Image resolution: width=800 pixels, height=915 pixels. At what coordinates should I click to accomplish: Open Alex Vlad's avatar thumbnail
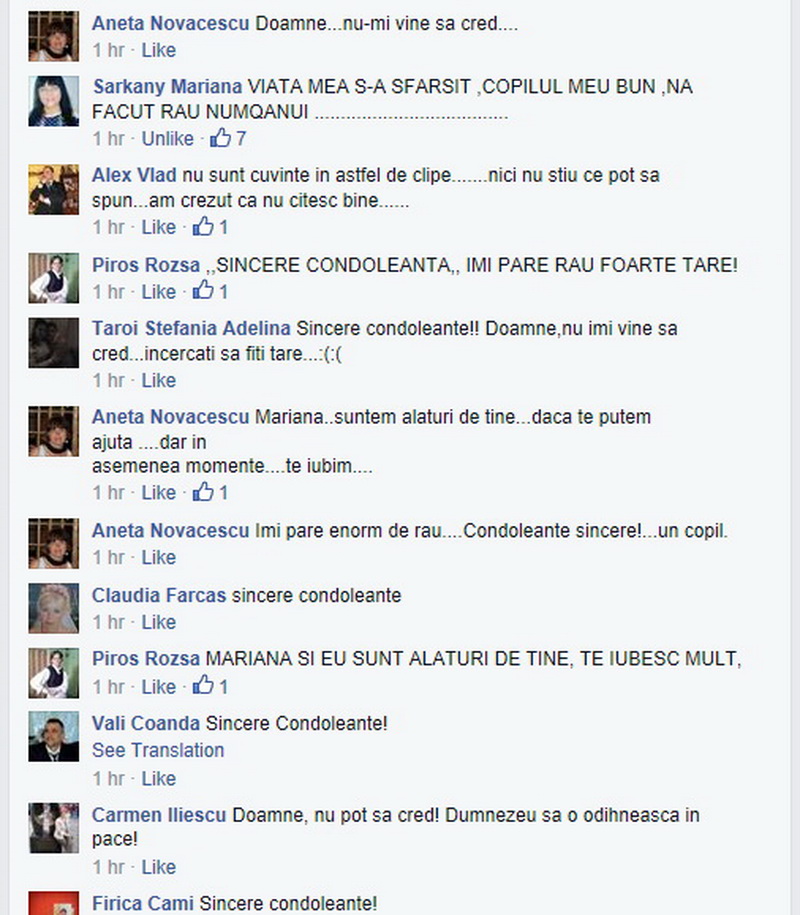click(54, 190)
